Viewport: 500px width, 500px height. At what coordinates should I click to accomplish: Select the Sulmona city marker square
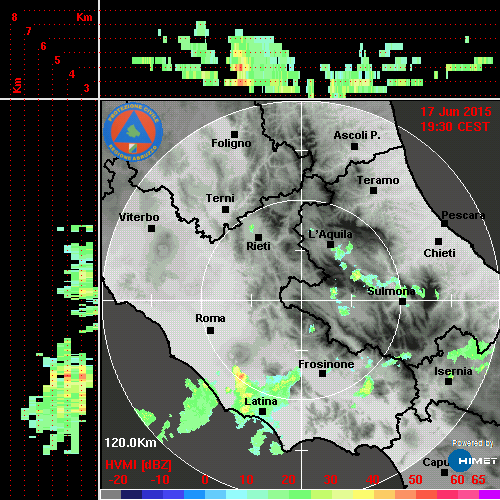[402, 302]
